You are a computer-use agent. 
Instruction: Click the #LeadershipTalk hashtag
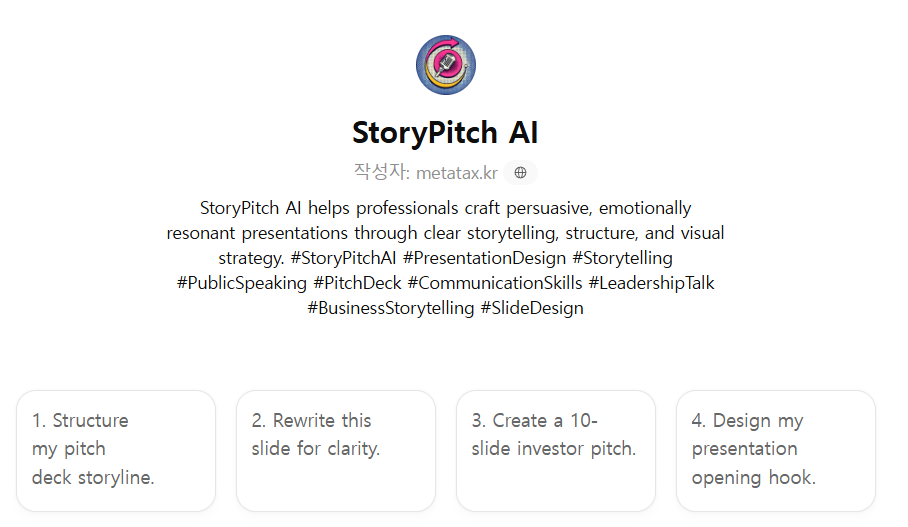[651, 283]
